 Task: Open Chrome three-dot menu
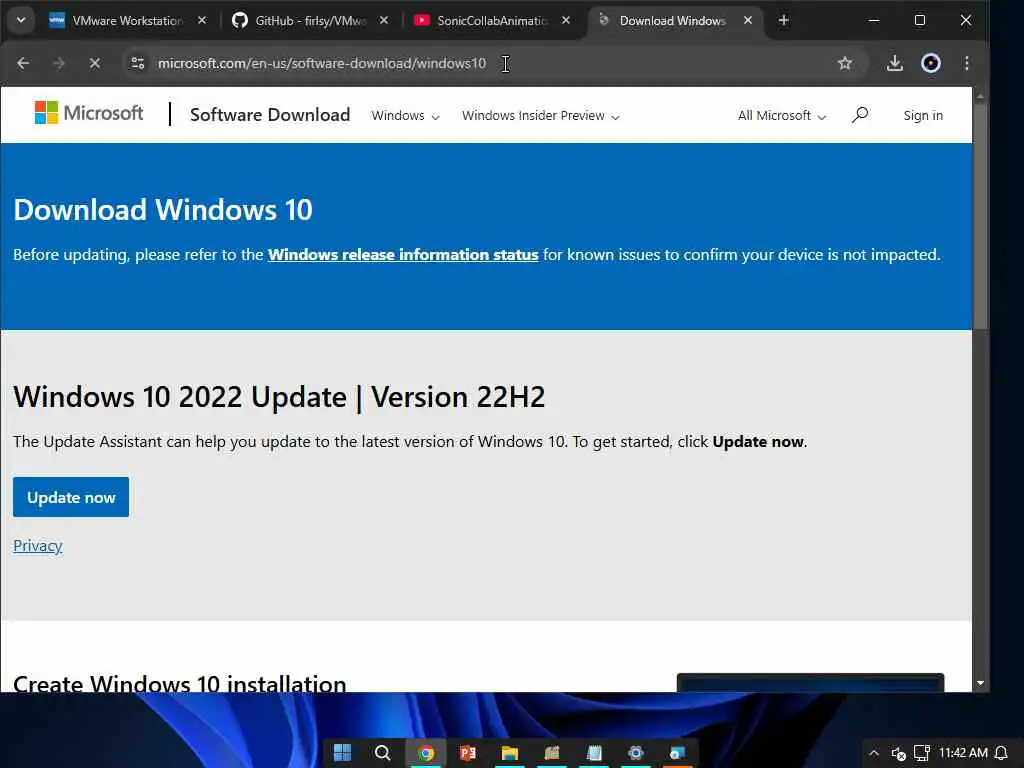pos(967,63)
